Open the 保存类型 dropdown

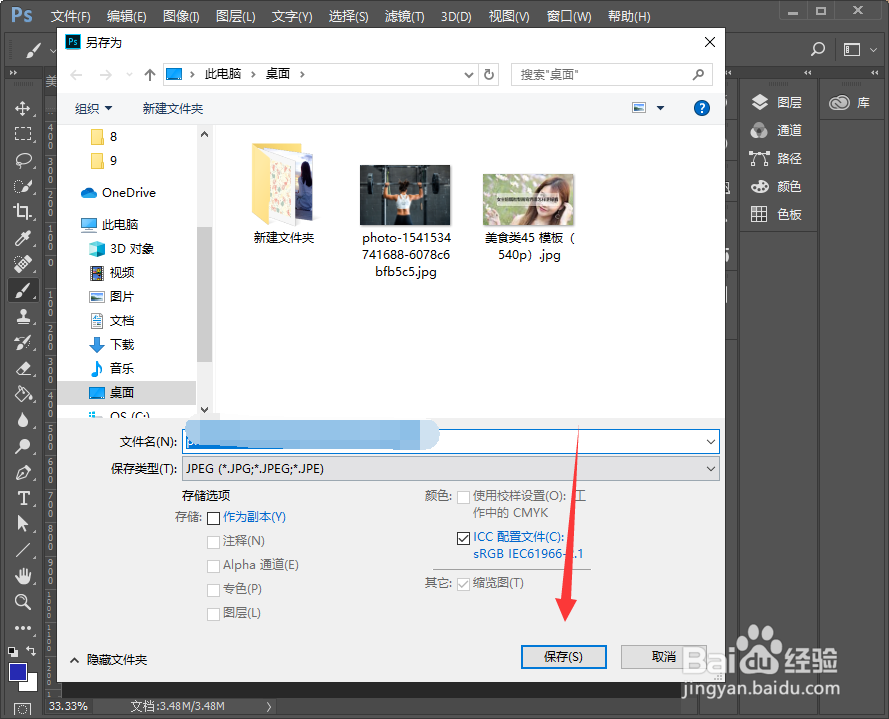click(709, 468)
